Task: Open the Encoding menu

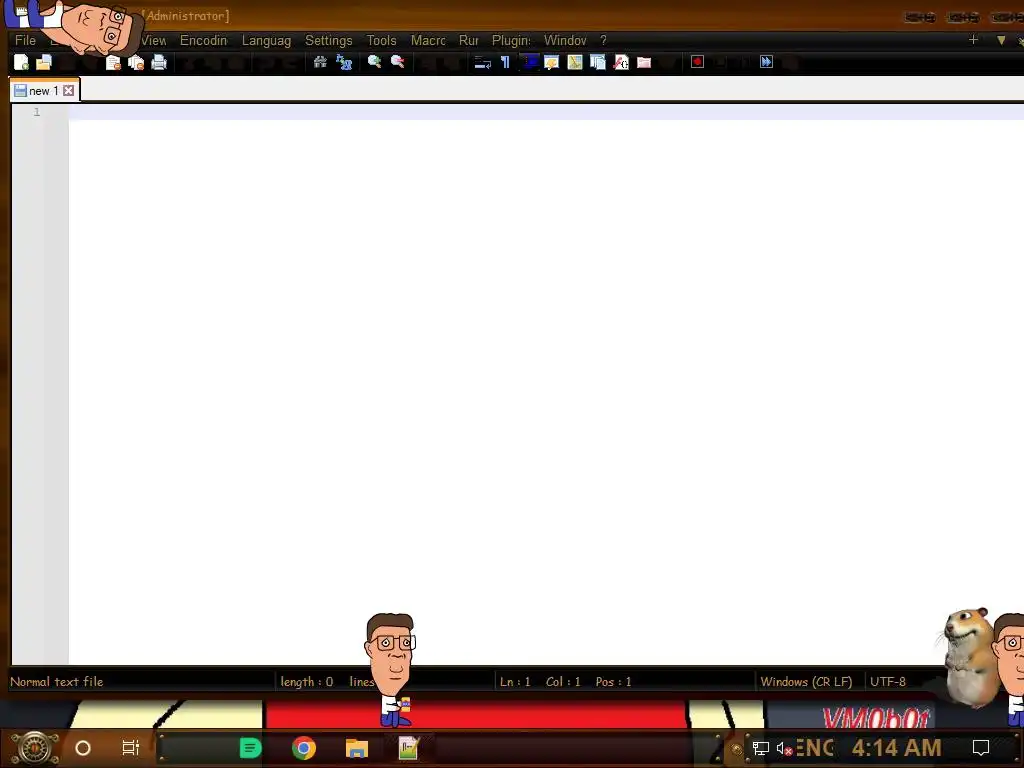Action: pos(204,40)
